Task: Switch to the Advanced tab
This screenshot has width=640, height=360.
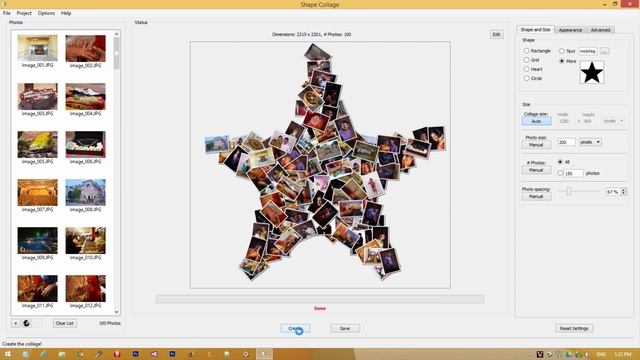Action: (x=600, y=30)
